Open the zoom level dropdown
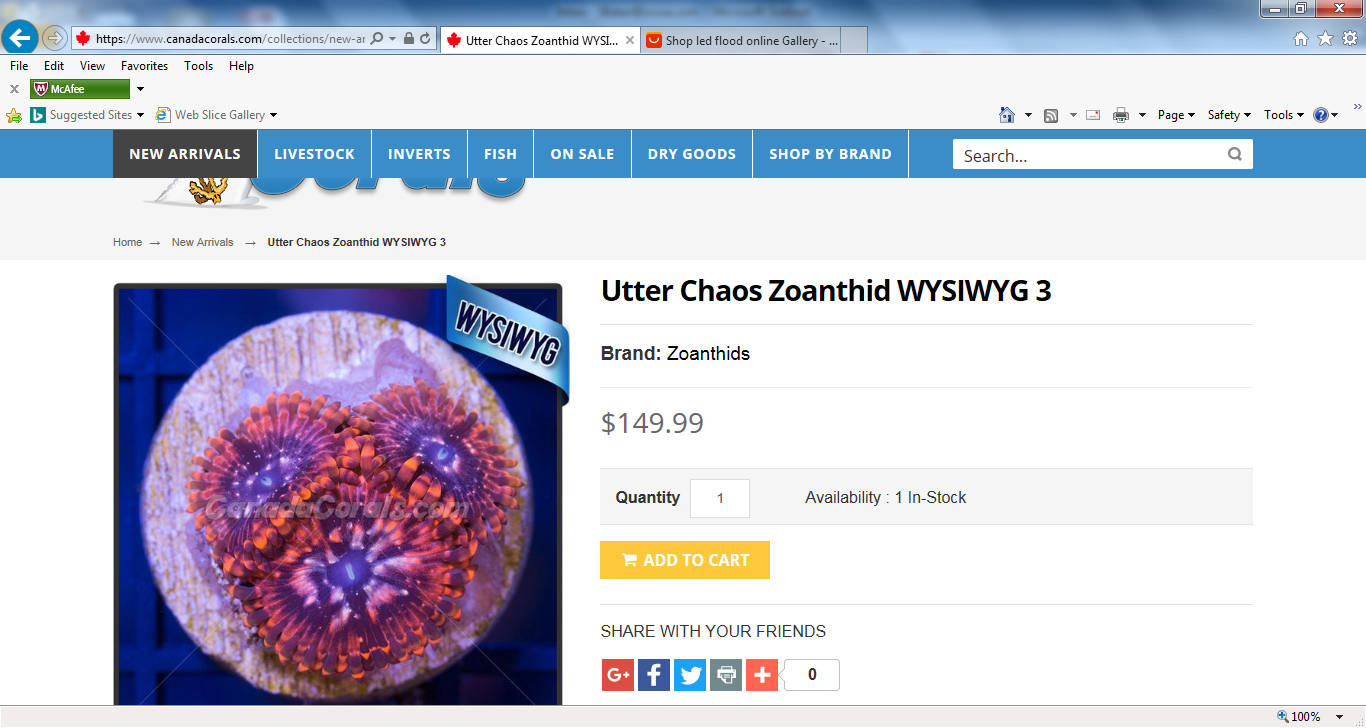1366x728 pixels. [x=1340, y=717]
